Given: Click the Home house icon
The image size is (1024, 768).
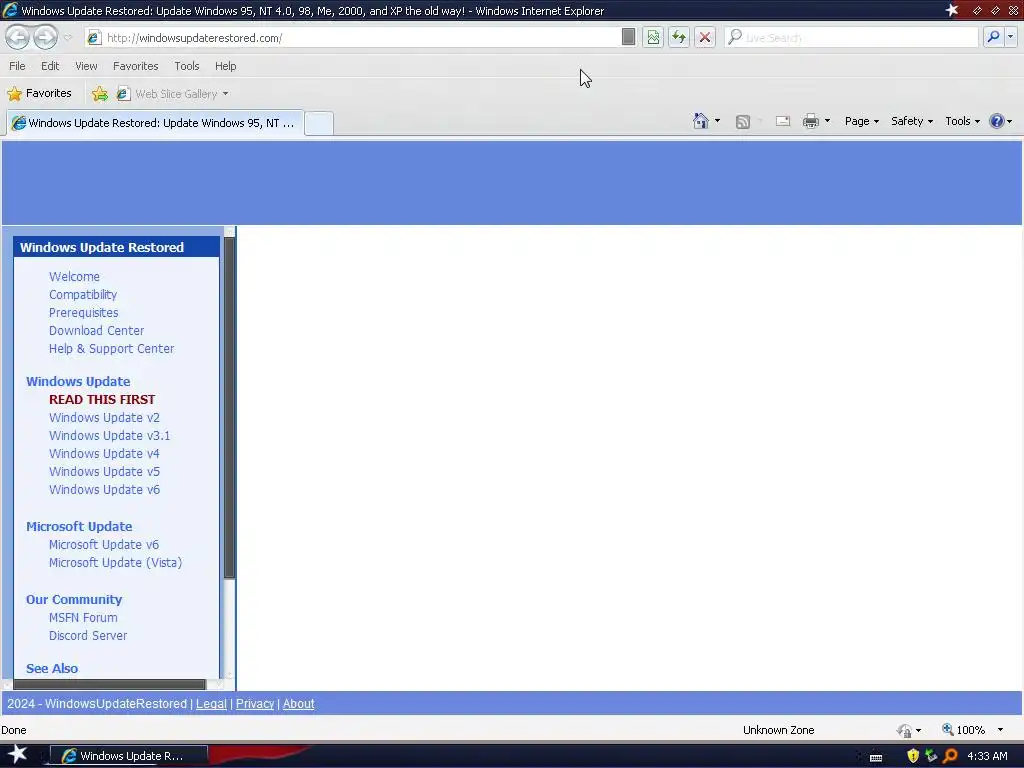Looking at the screenshot, I should [x=701, y=121].
